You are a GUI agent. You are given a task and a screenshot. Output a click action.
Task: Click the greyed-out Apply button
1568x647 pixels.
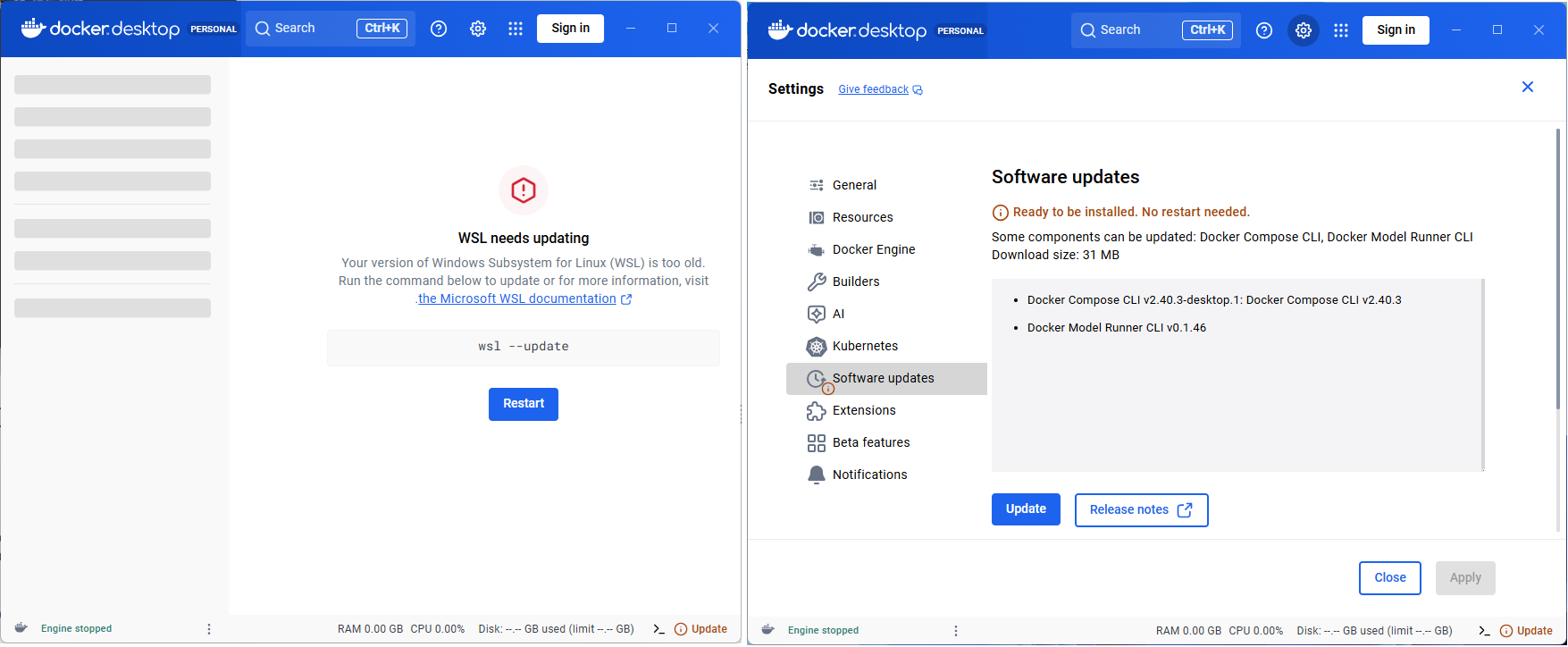pyautogui.click(x=1465, y=578)
